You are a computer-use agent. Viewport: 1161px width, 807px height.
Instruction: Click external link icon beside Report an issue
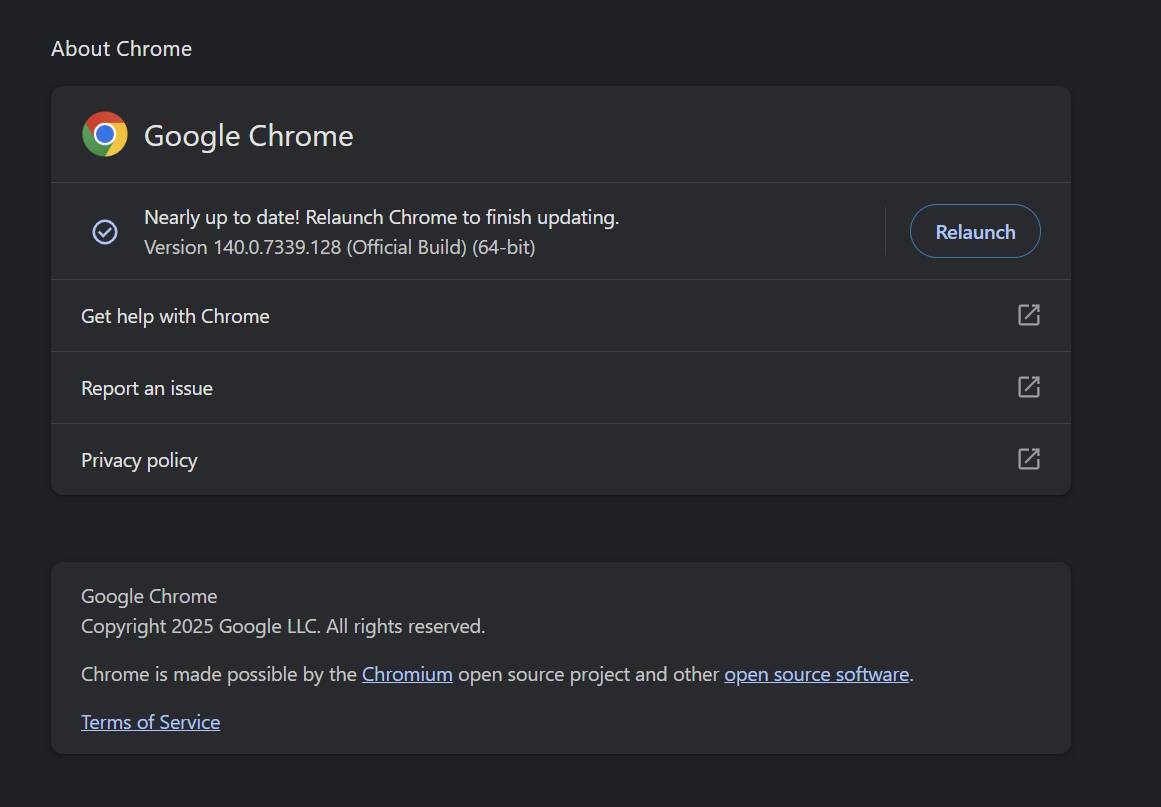tap(1028, 386)
